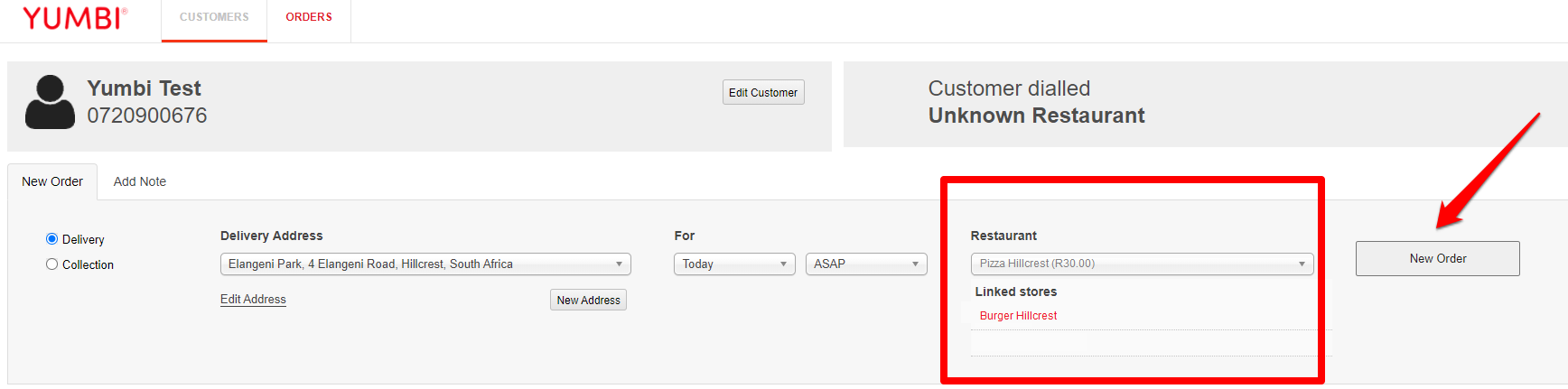This screenshot has height=389, width=1568.
Task: Open the ORDERS tab
Action: (309, 17)
